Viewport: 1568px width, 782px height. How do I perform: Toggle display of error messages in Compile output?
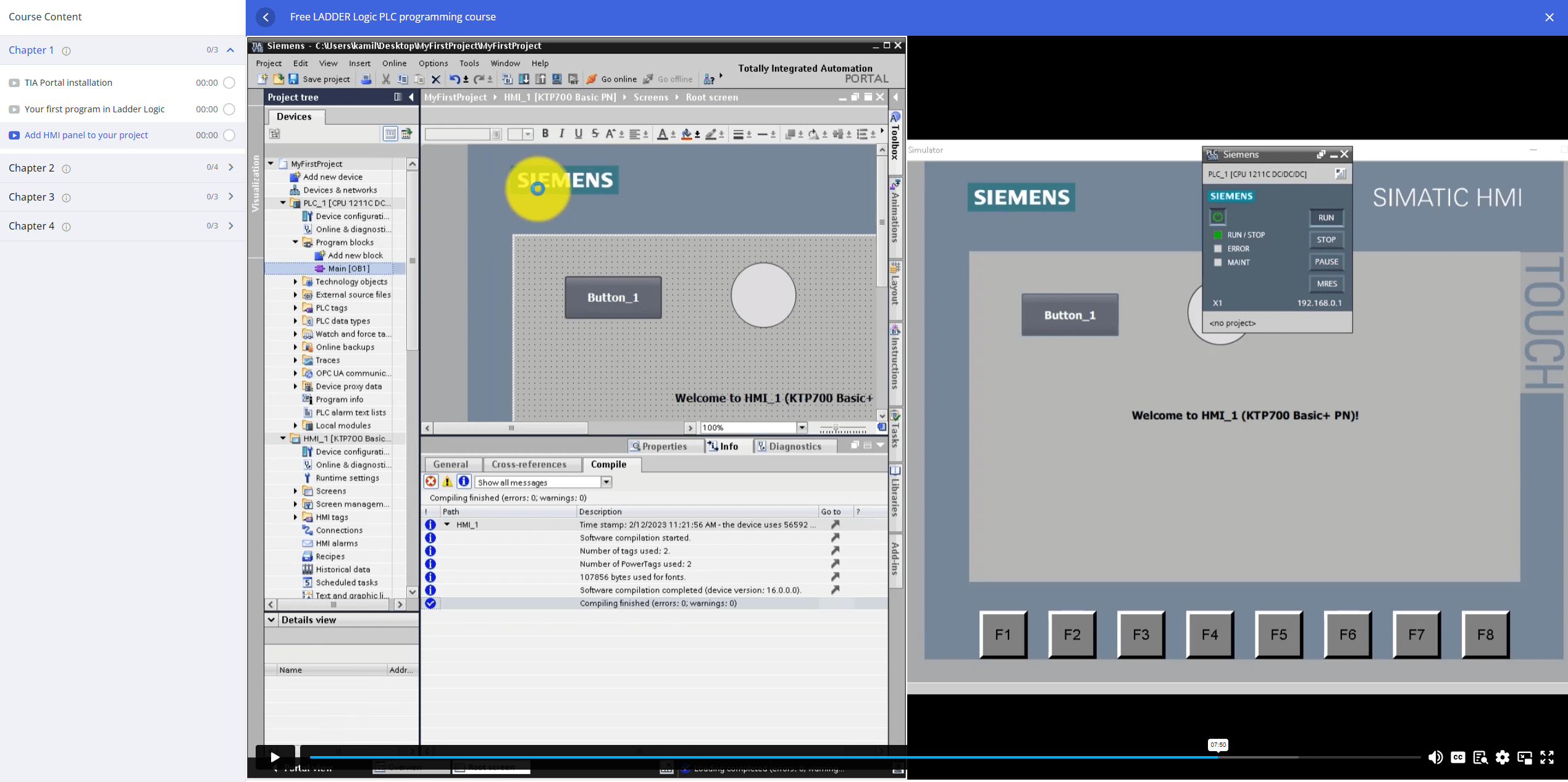(x=430, y=481)
